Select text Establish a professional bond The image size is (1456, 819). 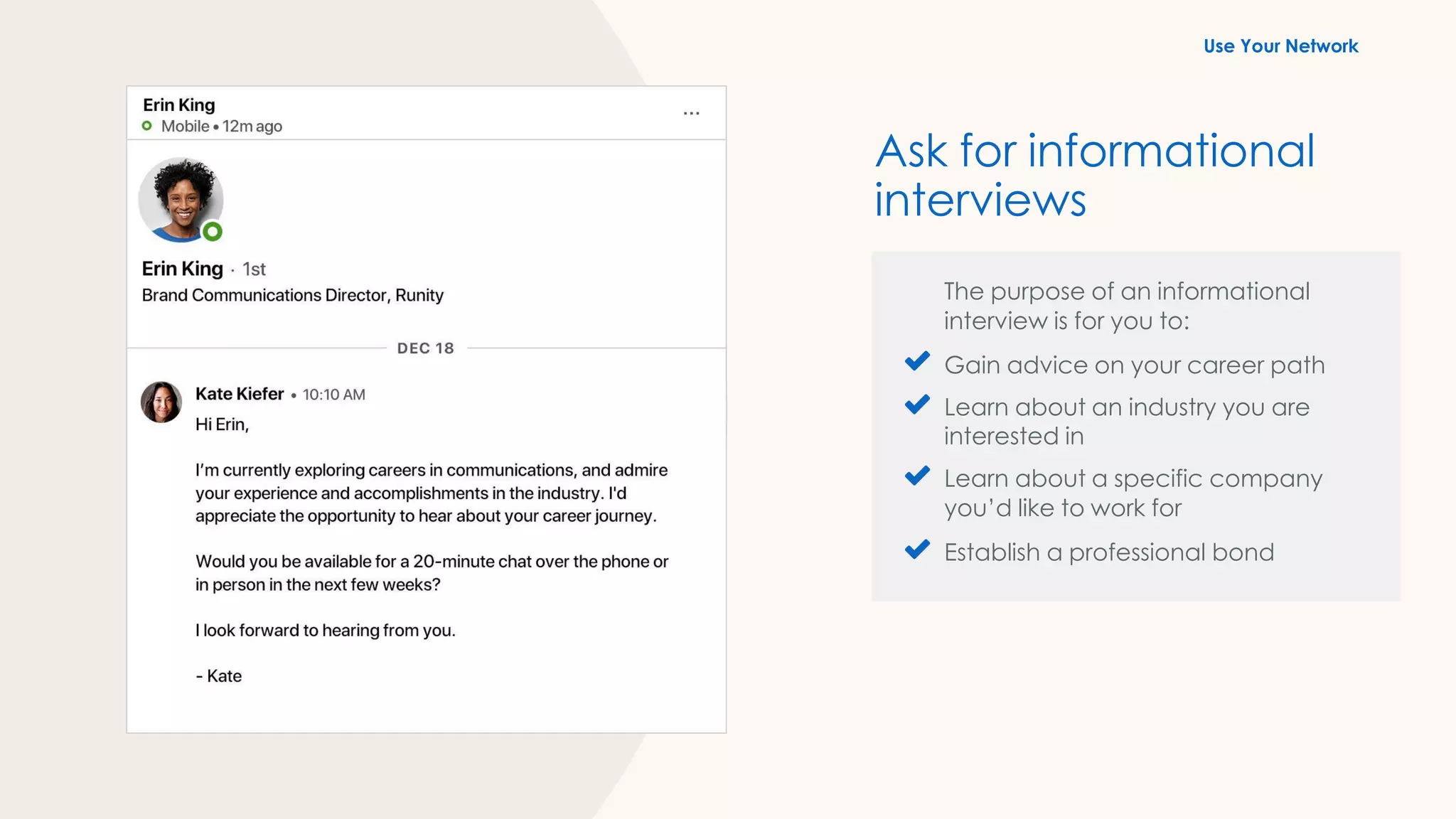1109,552
